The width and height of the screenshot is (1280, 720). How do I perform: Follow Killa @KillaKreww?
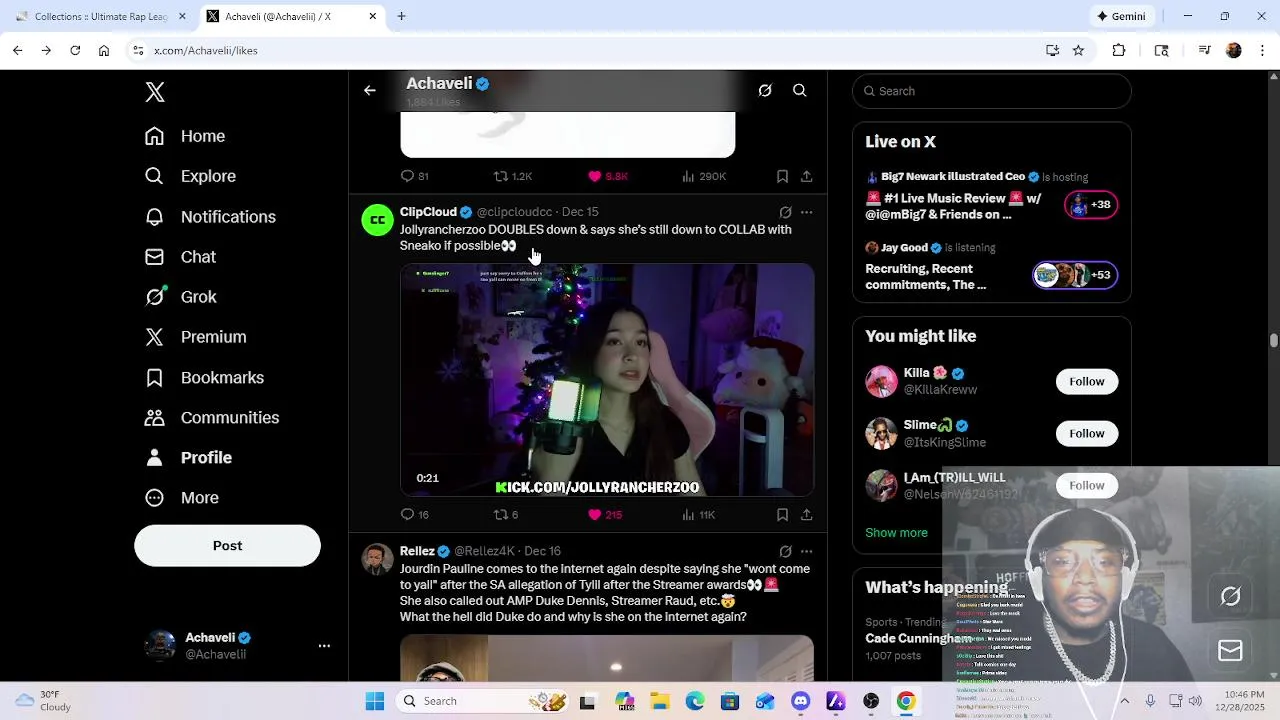pyautogui.click(x=1086, y=381)
